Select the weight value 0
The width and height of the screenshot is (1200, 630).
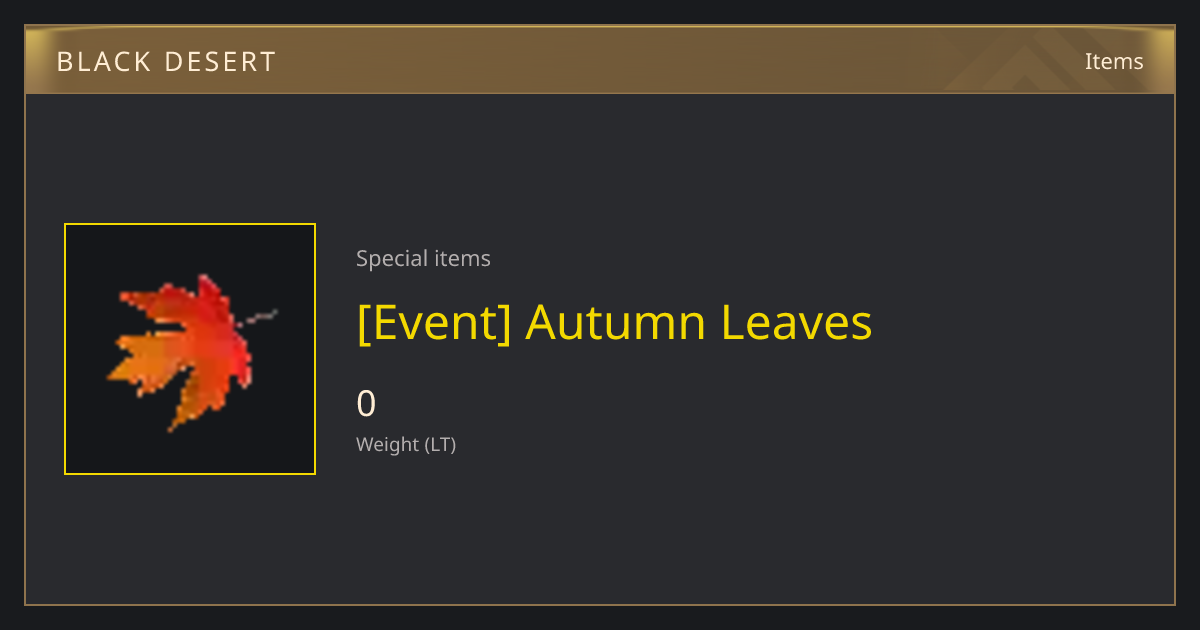tap(366, 404)
